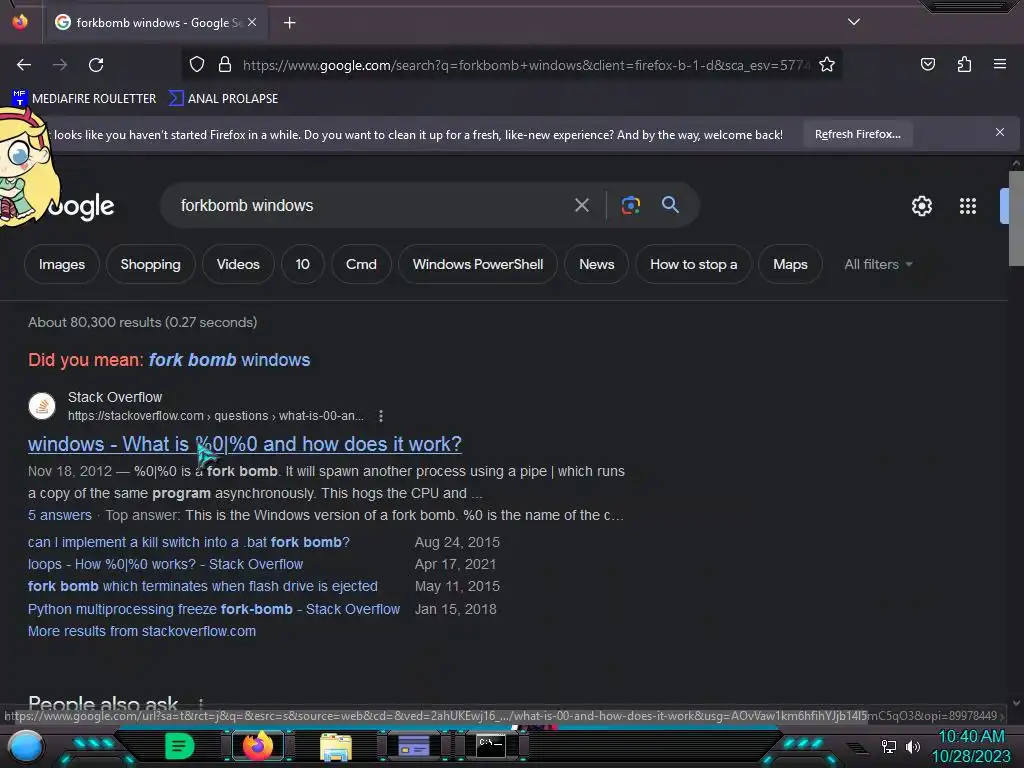Submit search with the magnifier icon

[x=670, y=205]
